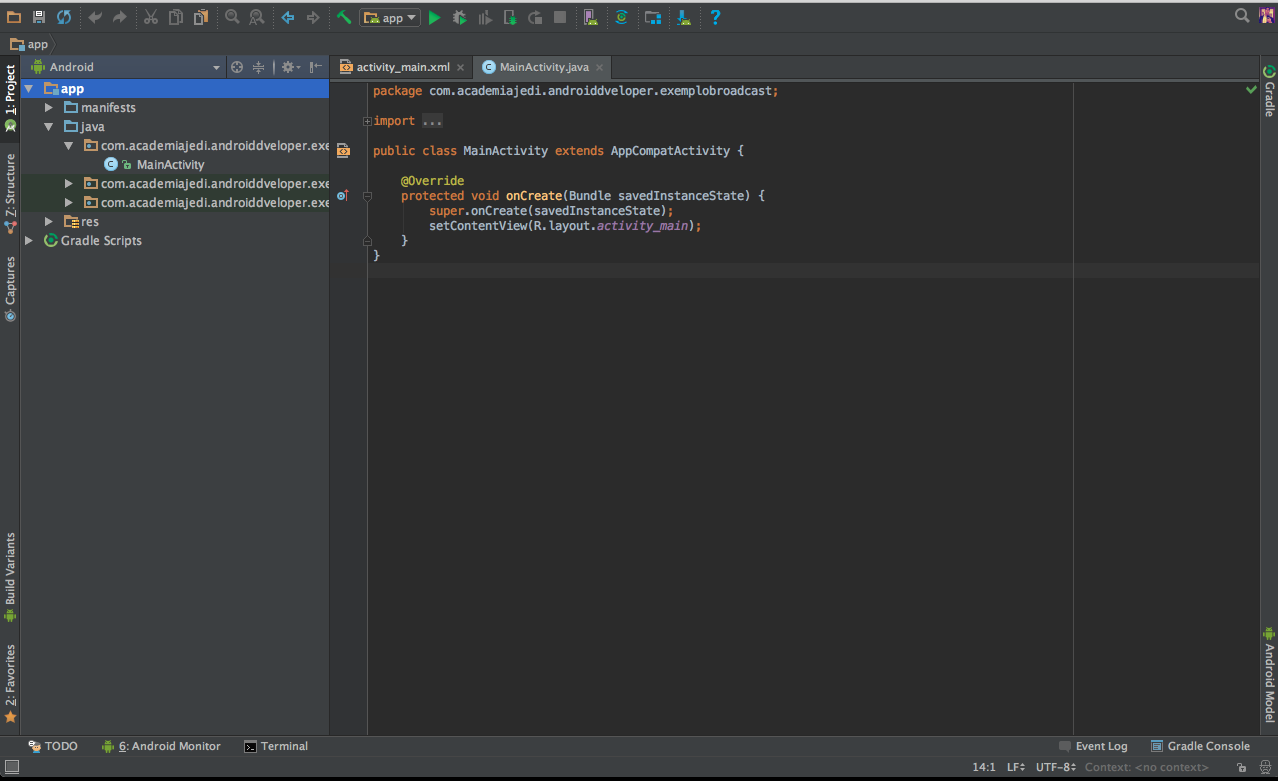Open the Android project view dropdown

125,67
